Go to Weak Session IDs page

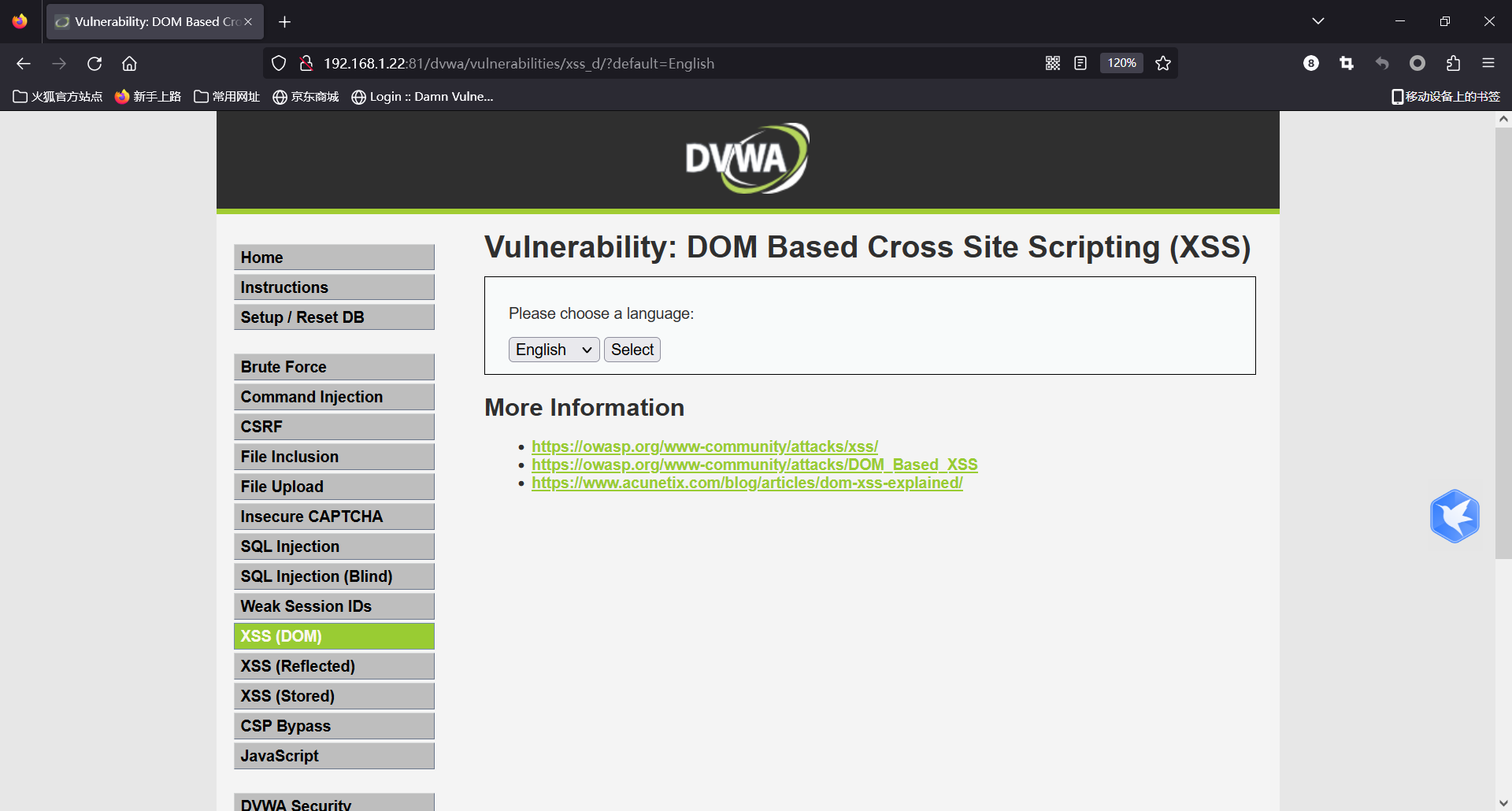334,606
